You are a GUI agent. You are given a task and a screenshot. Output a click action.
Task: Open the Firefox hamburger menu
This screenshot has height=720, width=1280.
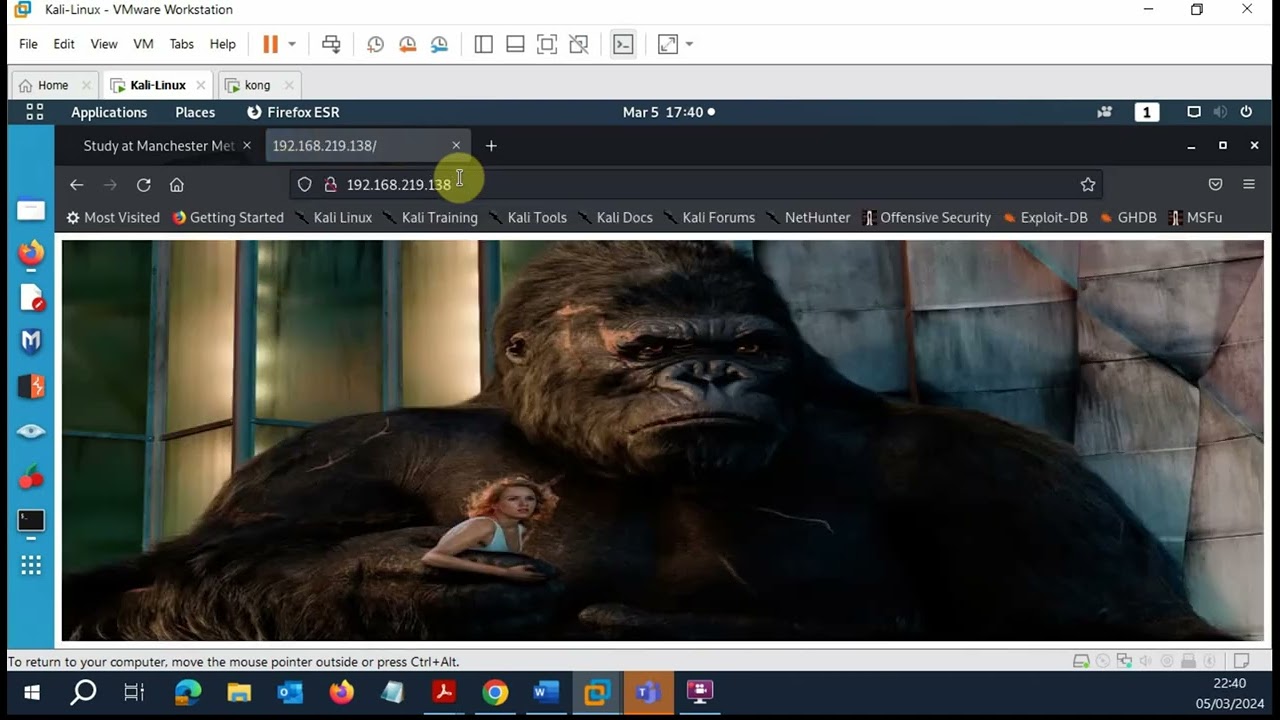point(1249,185)
